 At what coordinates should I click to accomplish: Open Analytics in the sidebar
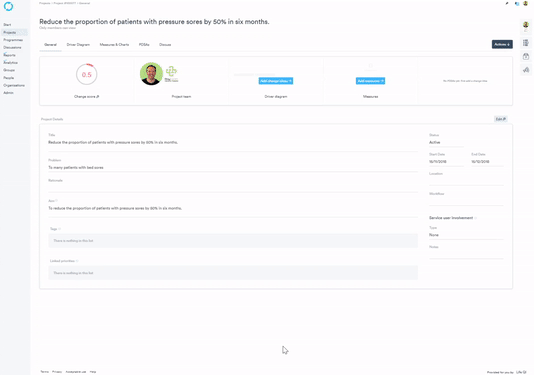[x=10, y=63]
